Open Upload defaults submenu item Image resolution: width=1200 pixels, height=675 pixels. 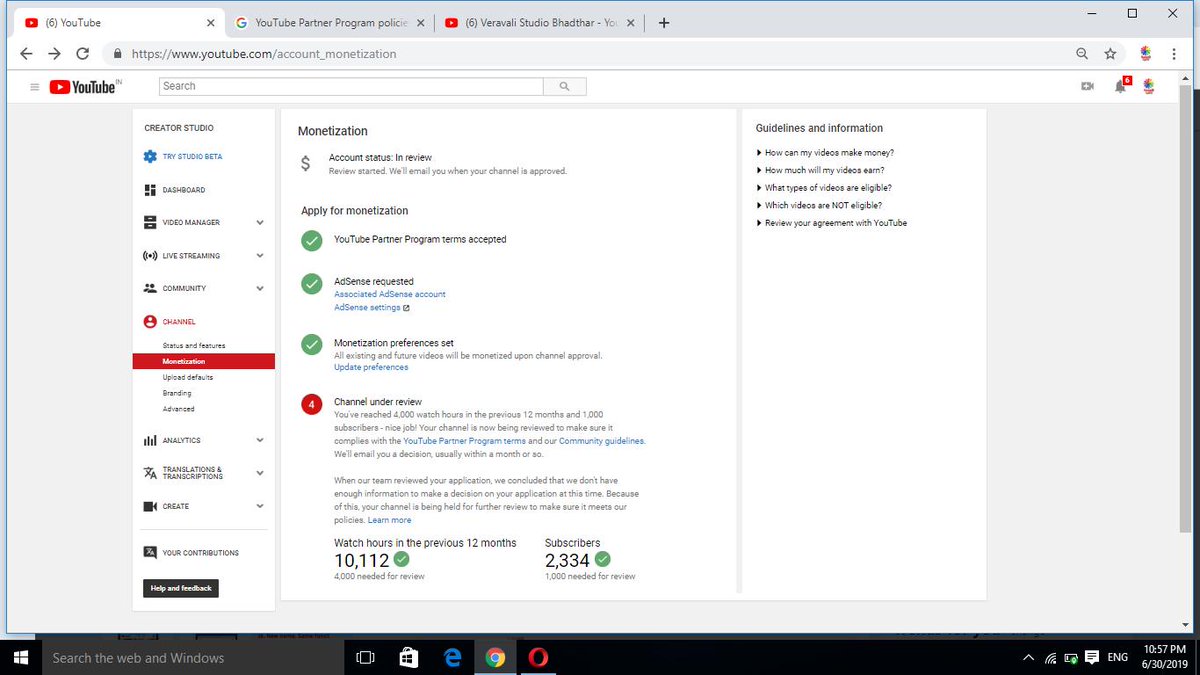tap(188, 377)
